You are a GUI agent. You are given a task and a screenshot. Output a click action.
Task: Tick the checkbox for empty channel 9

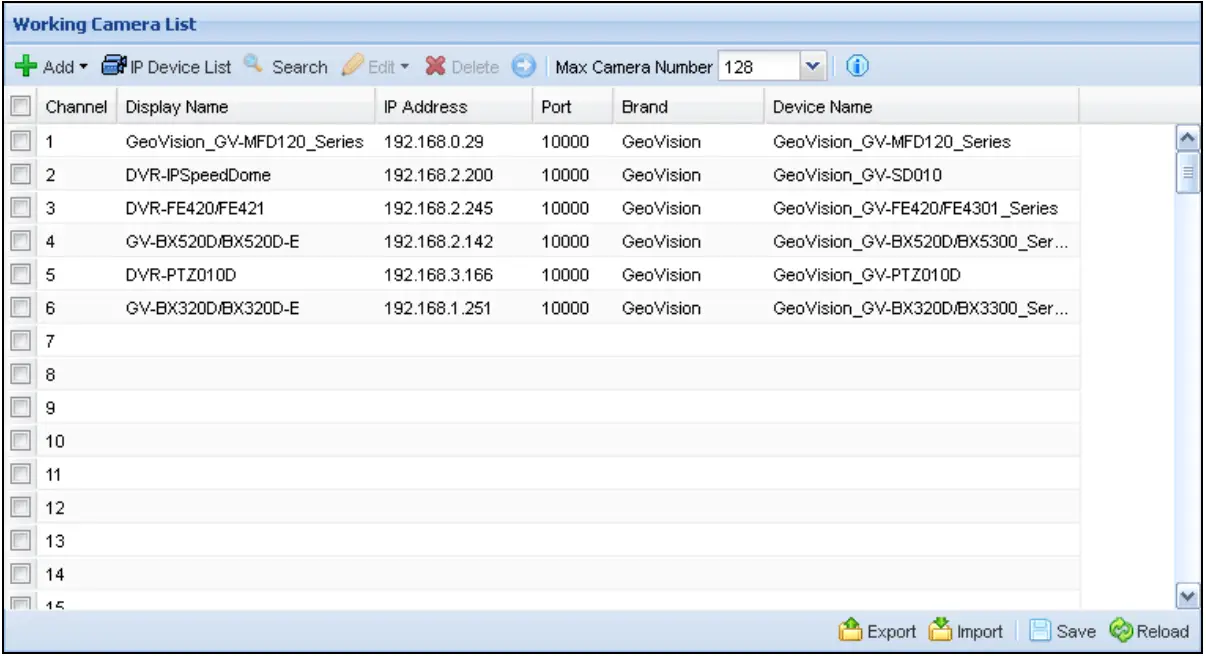pyautogui.click(x=20, y=408)
